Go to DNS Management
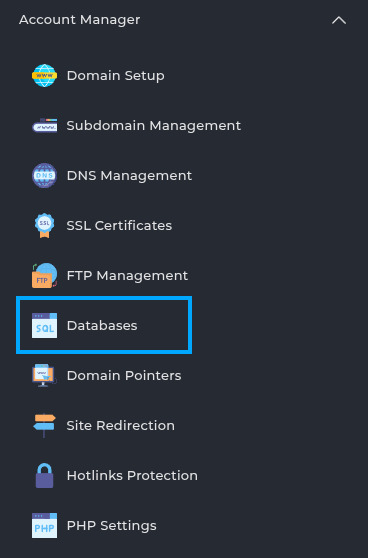The image size is (368, 558). 129,175
